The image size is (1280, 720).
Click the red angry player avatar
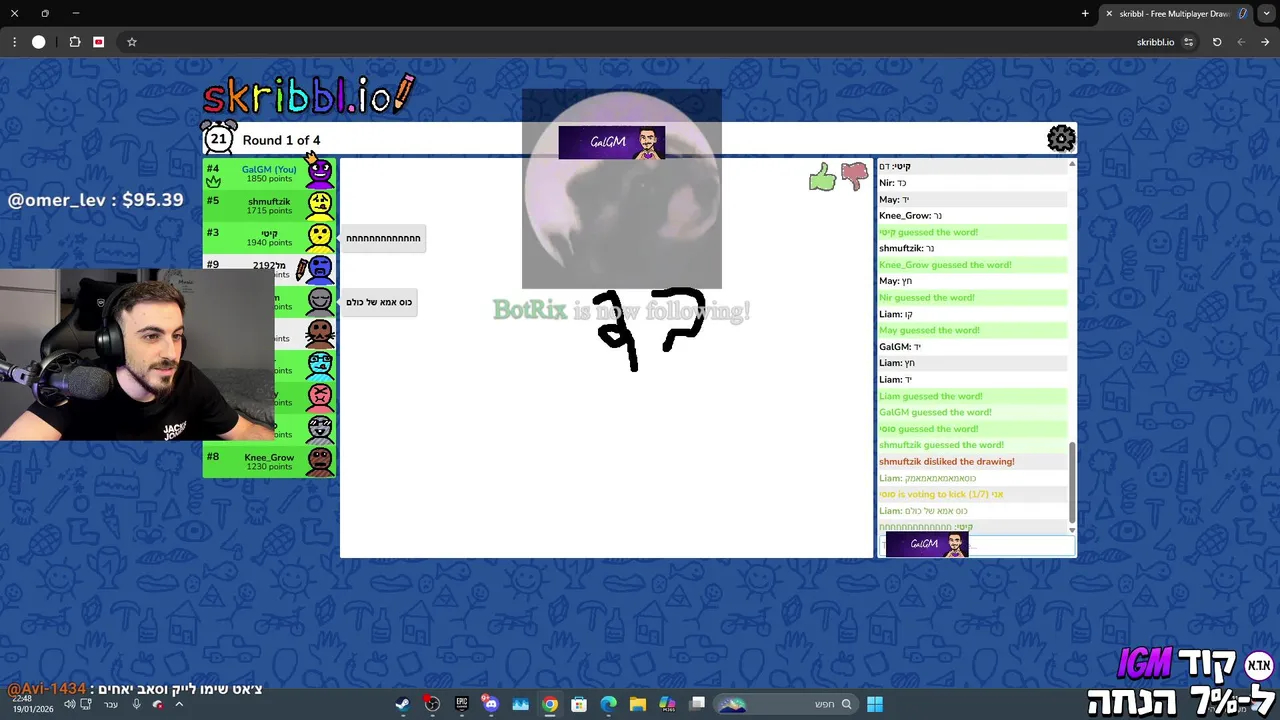click(x=320, y=397)
